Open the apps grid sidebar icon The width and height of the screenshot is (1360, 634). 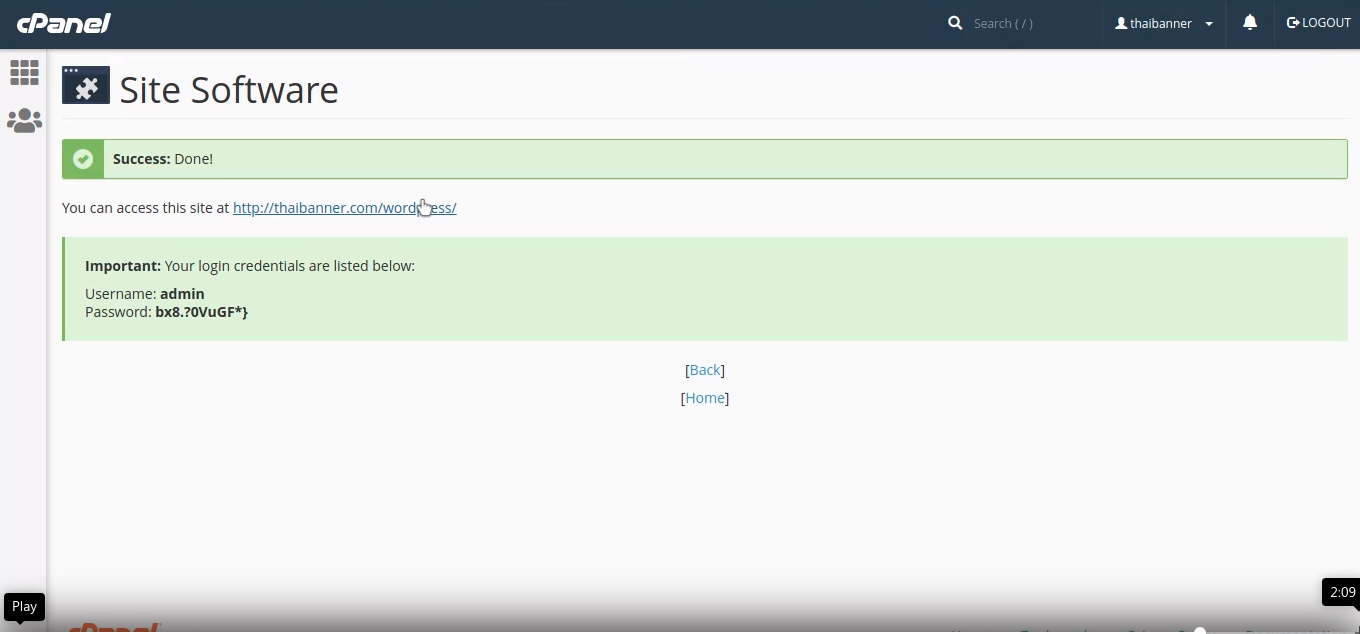(24, 72)
